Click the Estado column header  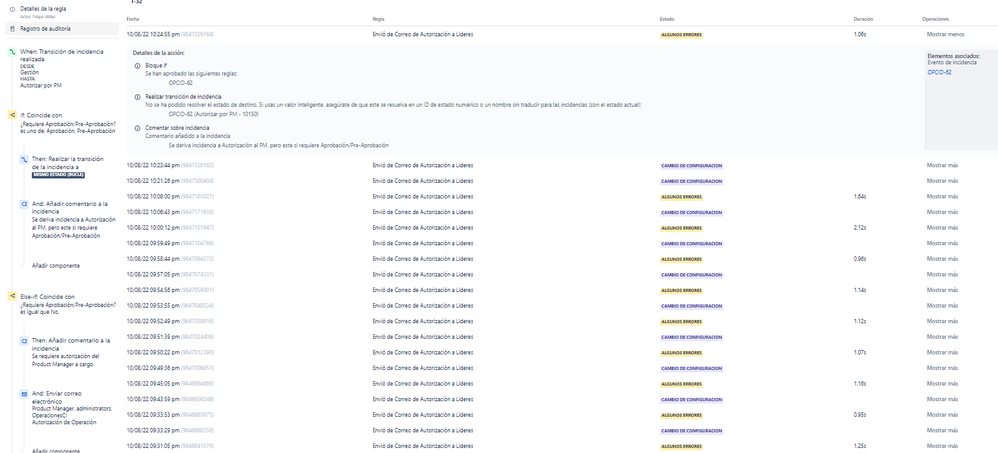[667, 19]
